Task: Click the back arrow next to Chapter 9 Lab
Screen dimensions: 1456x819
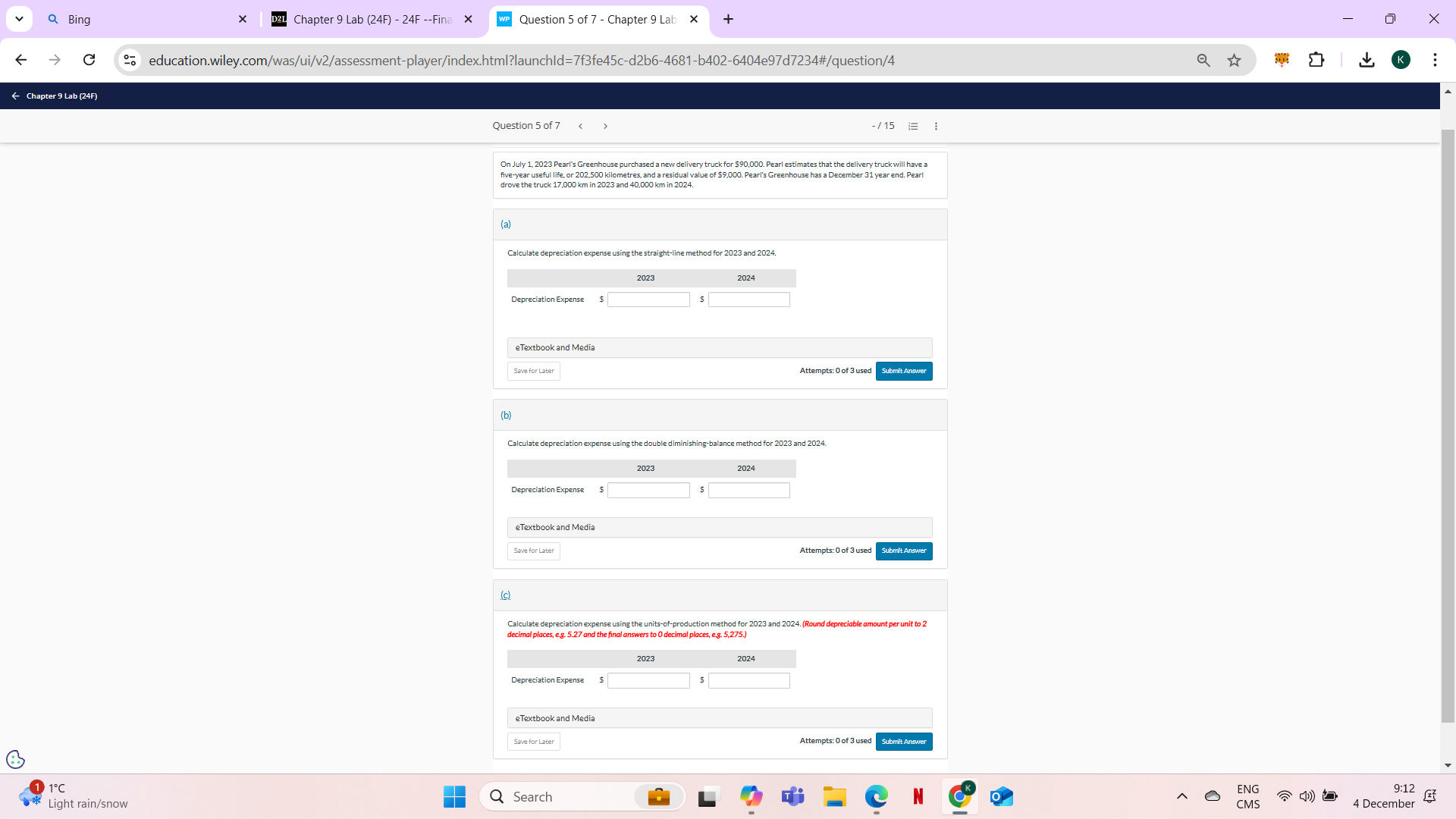Action: pyautogui.click(x=14, y=96)
